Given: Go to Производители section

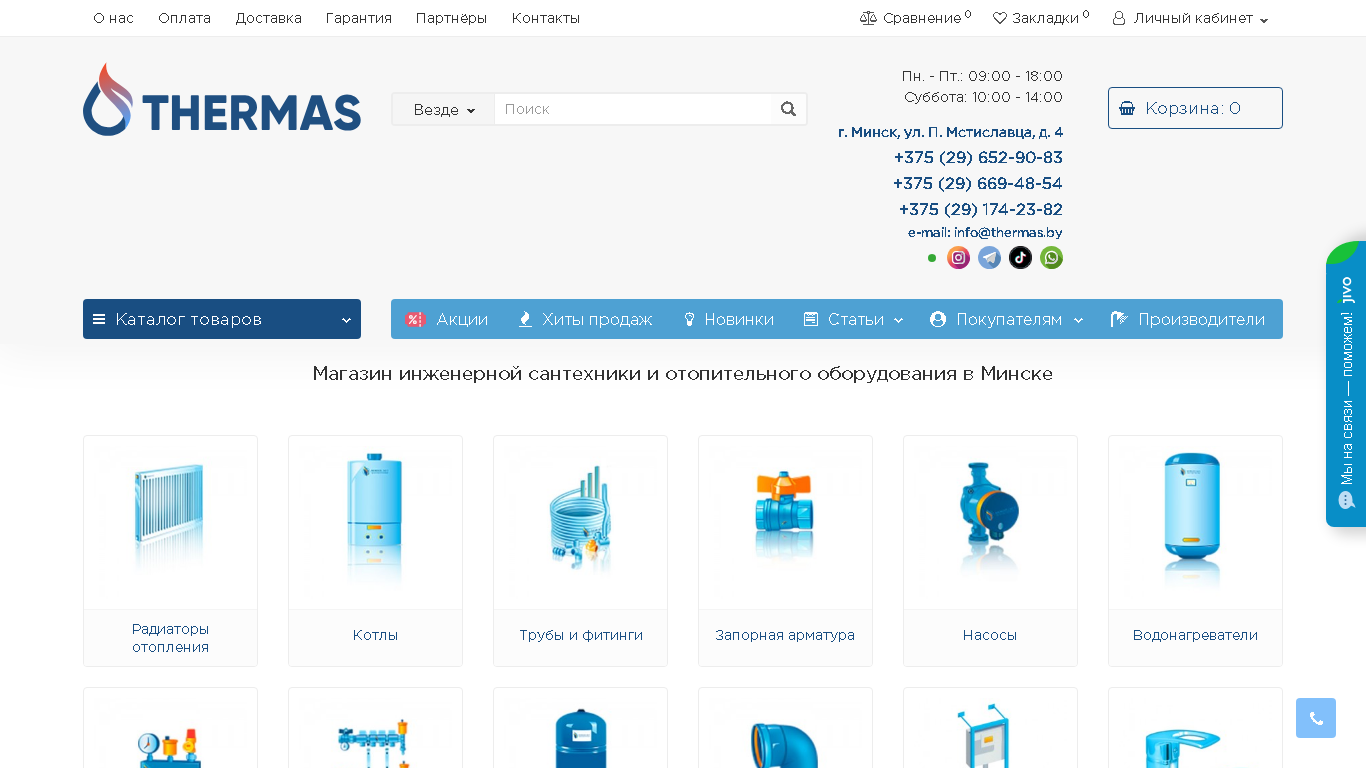Looking at the screenshot, I should pyautogui.click(x=1188, y=319).
